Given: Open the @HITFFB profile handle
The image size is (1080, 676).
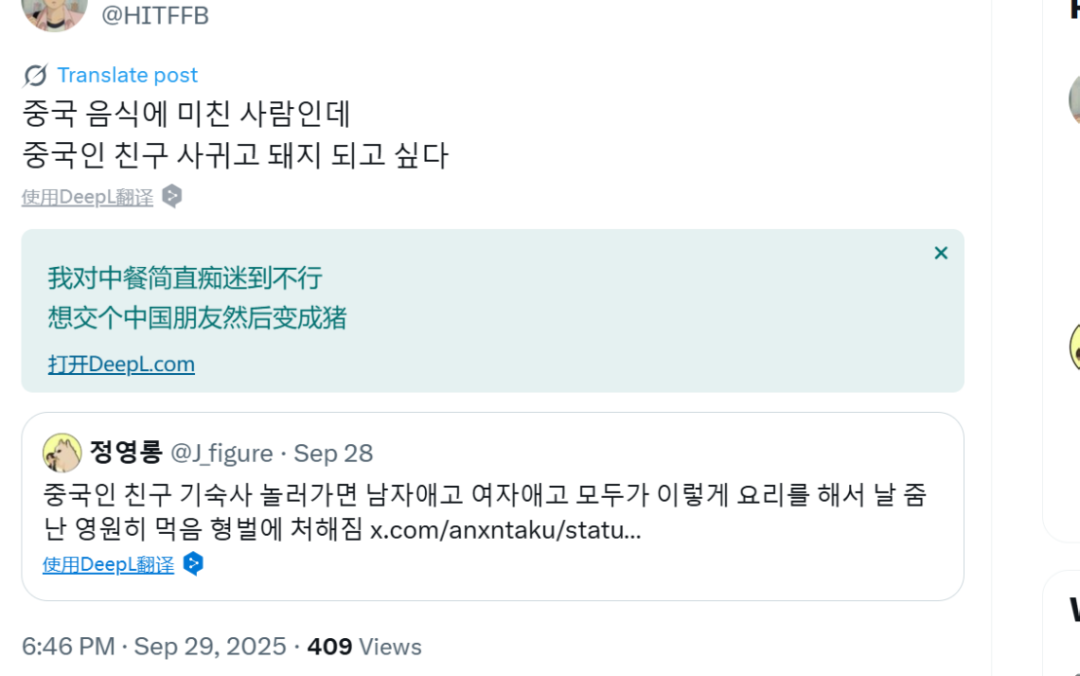Looking at the screenshot, I should pyautogui.click(x=155, y=15).
